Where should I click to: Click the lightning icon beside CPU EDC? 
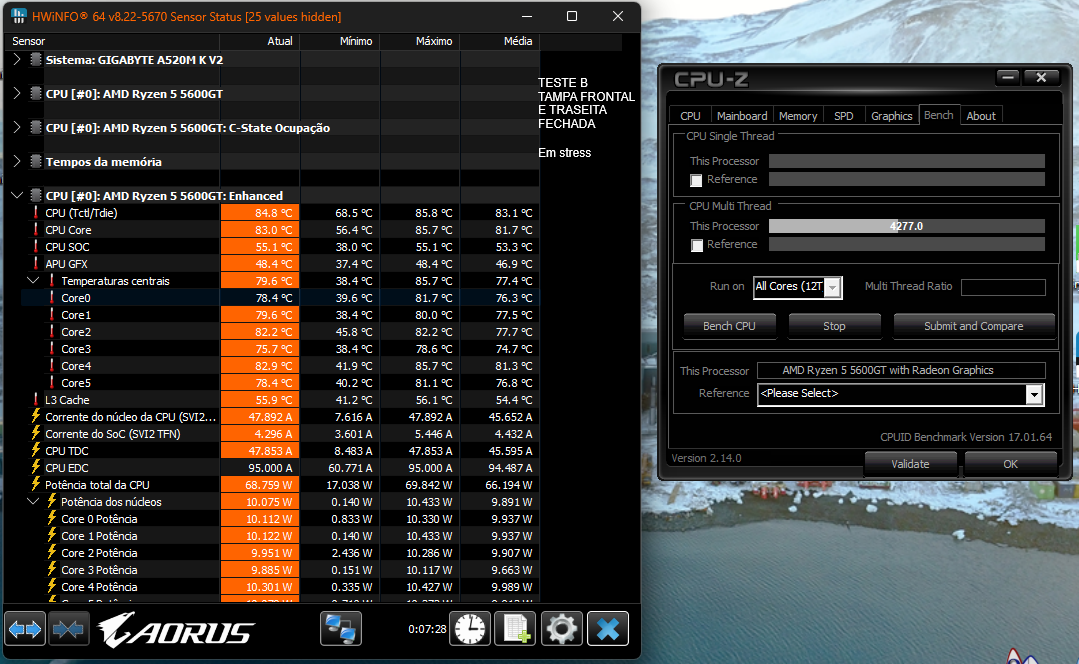pos(36,467)
